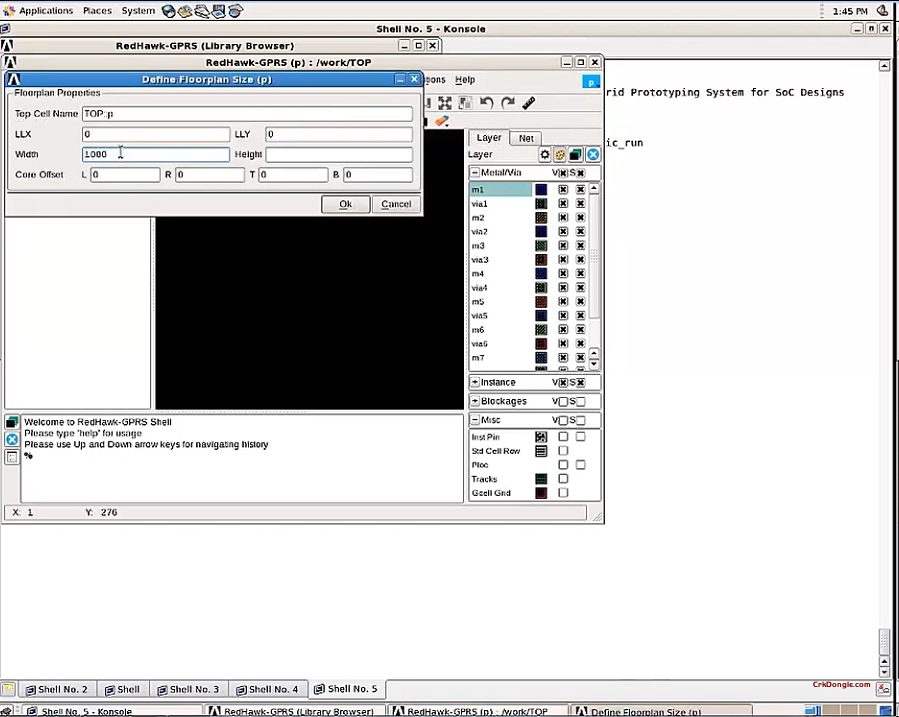Select the Redo icon in the toolbar
This screenshot has width=899, height=717.
[508, 101]
